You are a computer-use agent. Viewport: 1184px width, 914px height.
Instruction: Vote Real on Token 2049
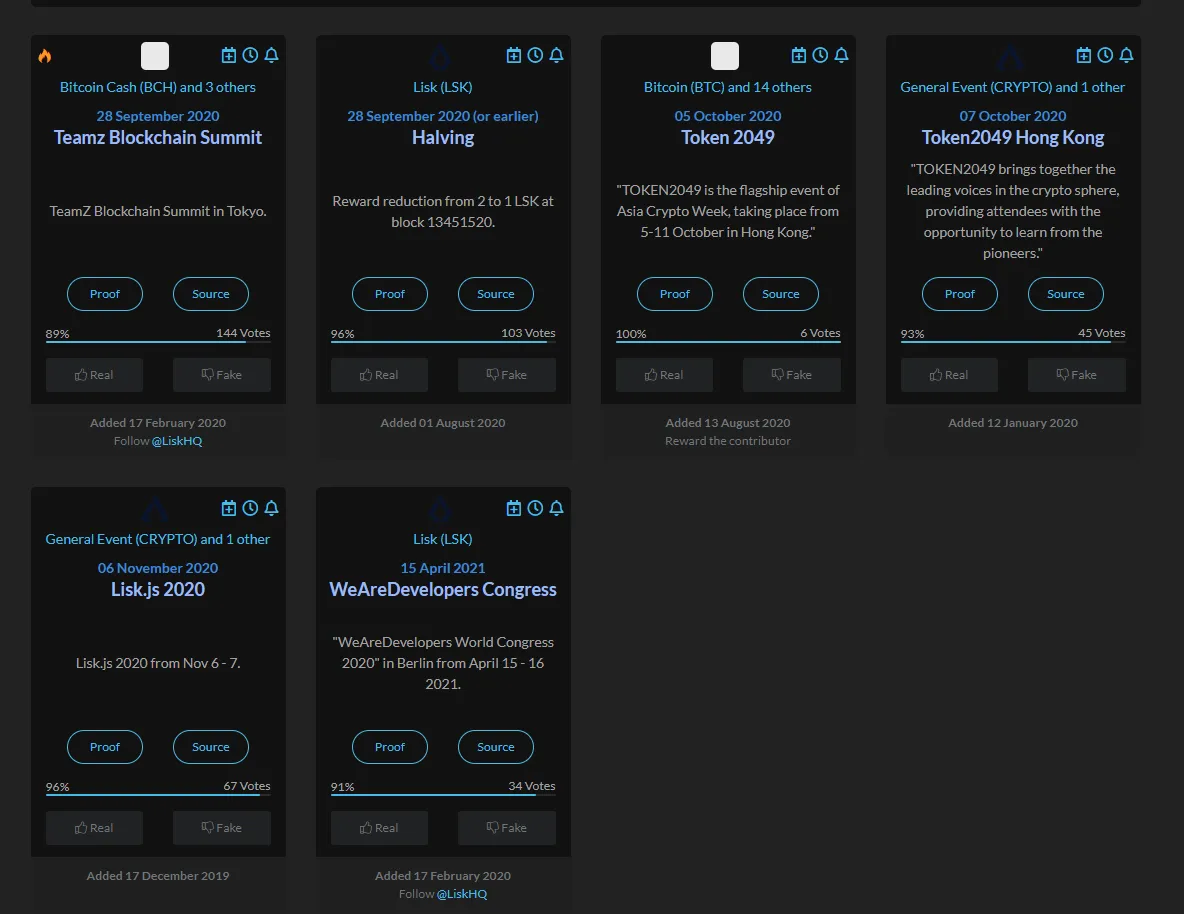tap(664, 375)
